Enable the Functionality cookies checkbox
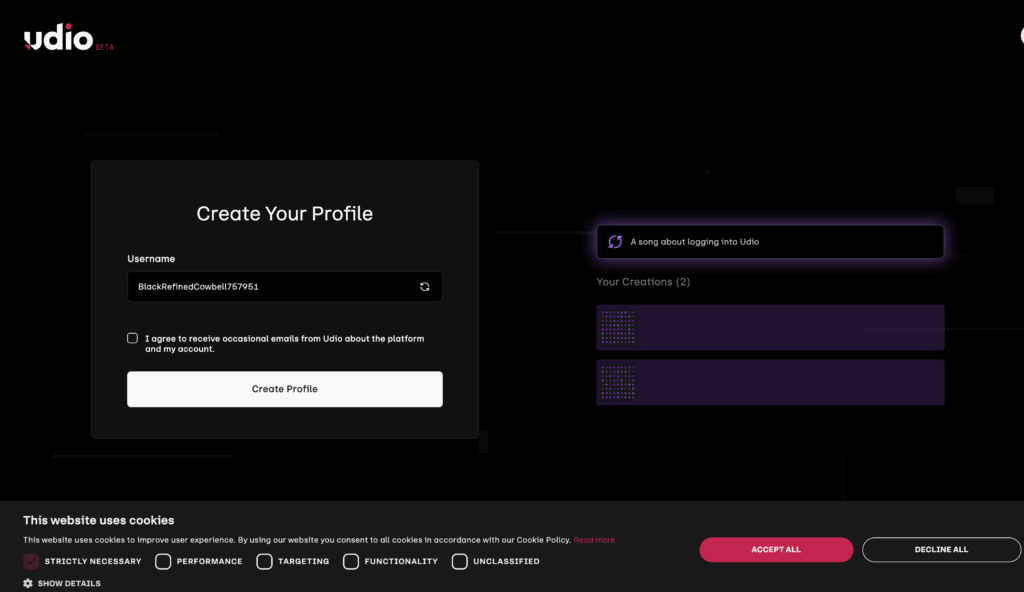1024x592 pixels. [351, 561]
